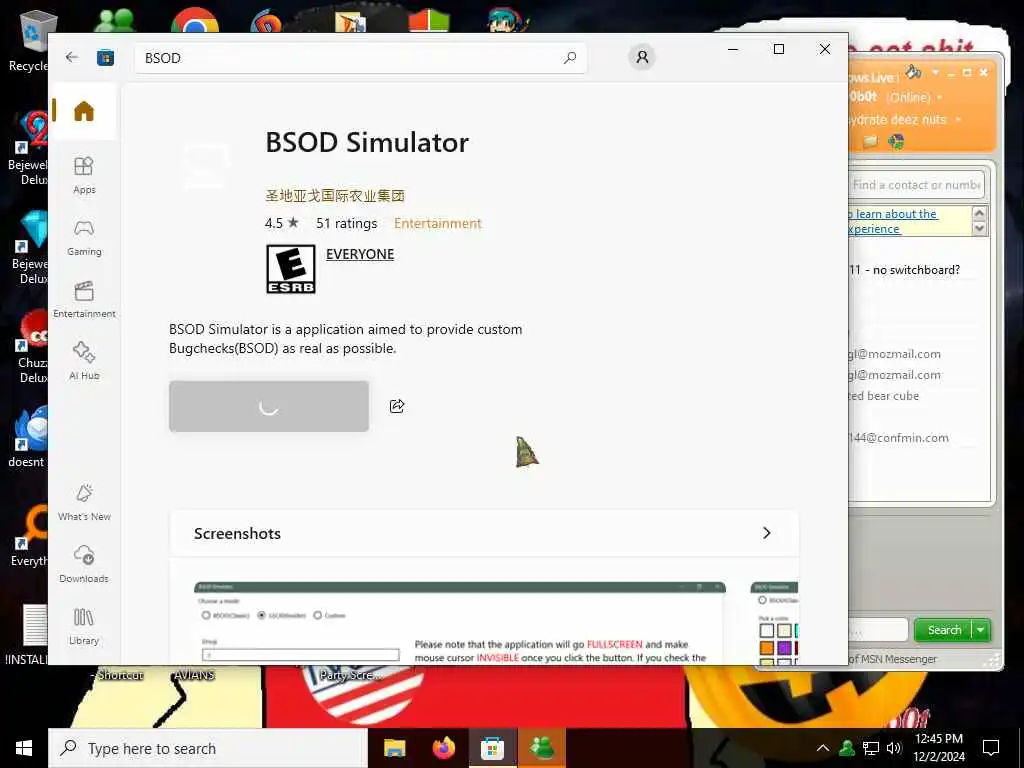Show hidden tray icons chevron
This screenshot has height=768, width=1024.
tap(823, 748)
